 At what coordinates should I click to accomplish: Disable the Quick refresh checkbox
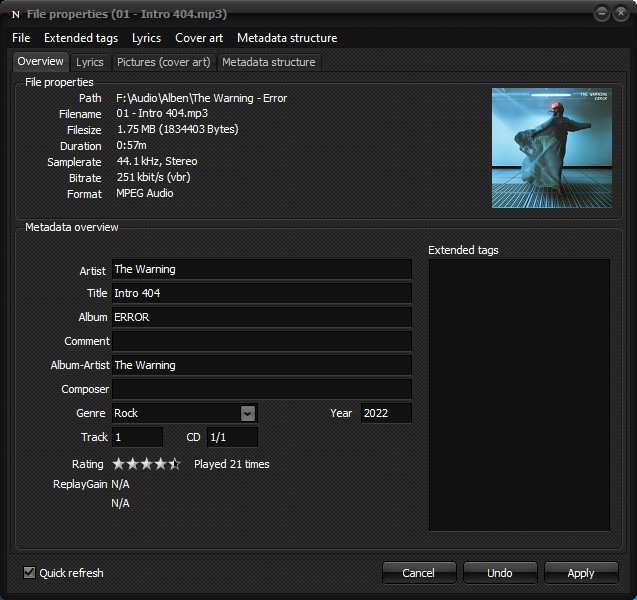(x=29, y=573)
